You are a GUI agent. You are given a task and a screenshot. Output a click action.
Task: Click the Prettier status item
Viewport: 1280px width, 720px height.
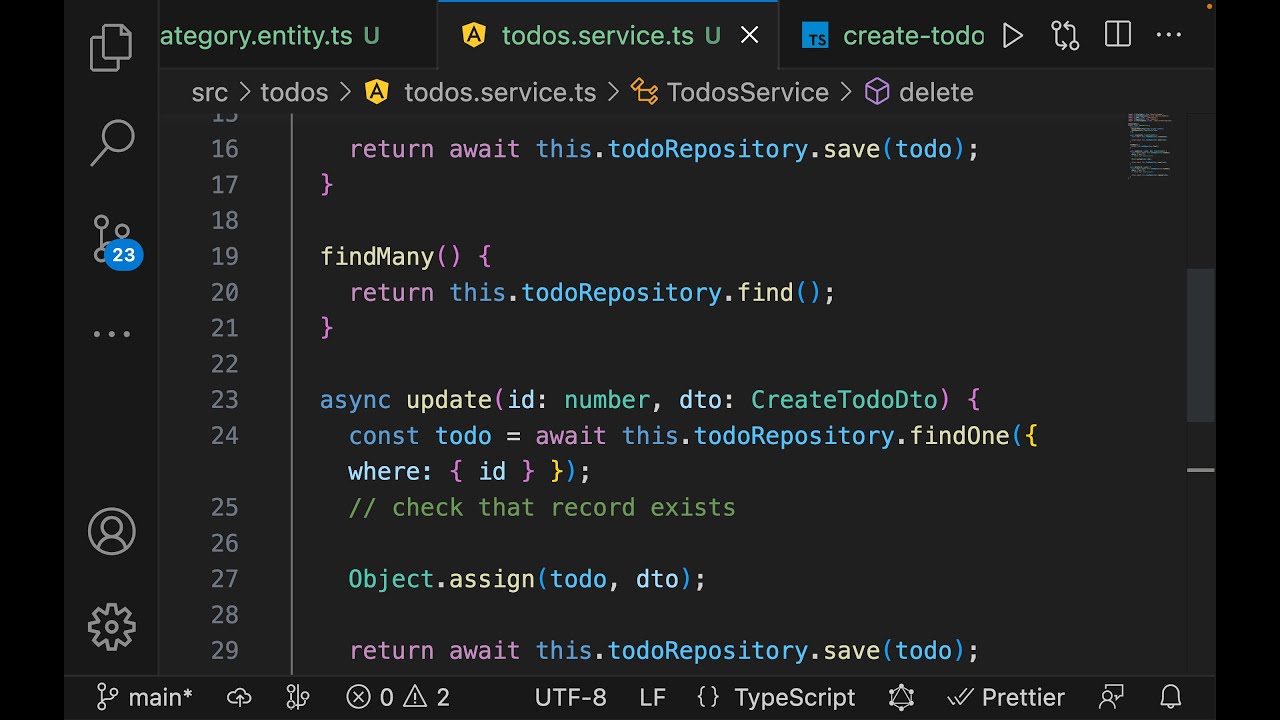1005,697
